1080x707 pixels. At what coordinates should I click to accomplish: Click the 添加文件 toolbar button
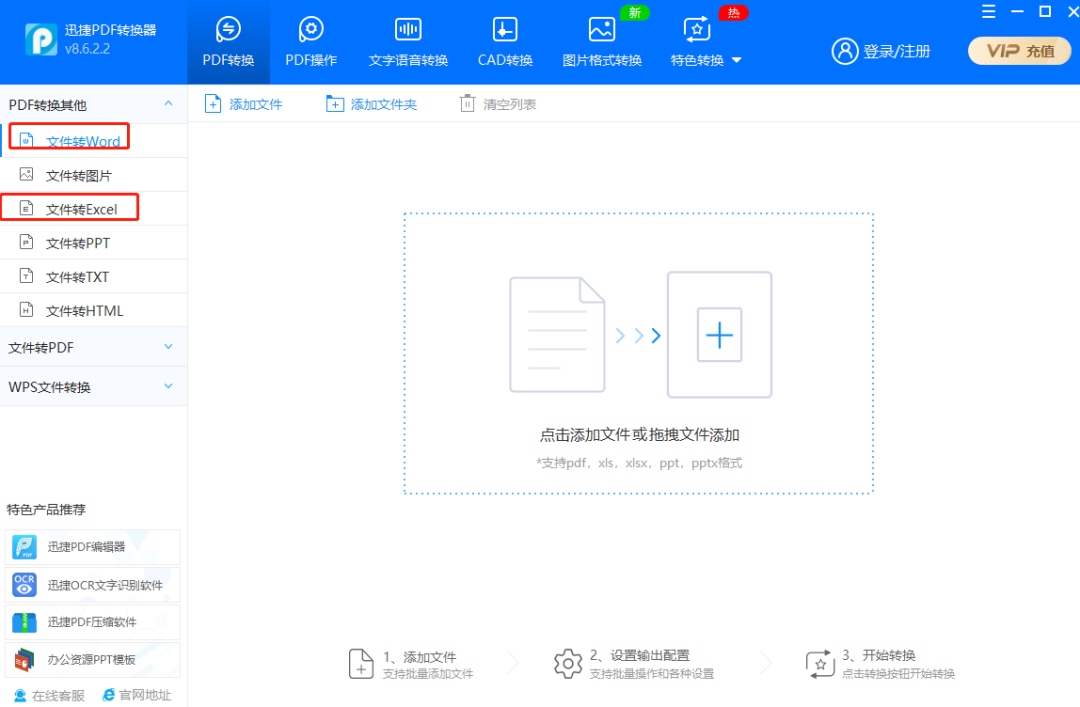[243, 103]
